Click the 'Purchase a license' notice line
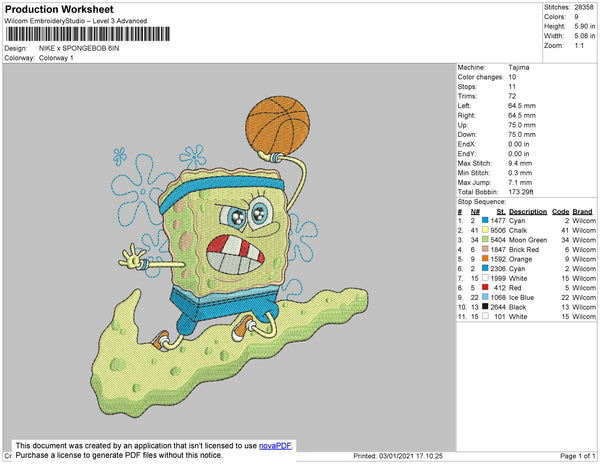This screenshot has width=600, height=464. [119, 455]
